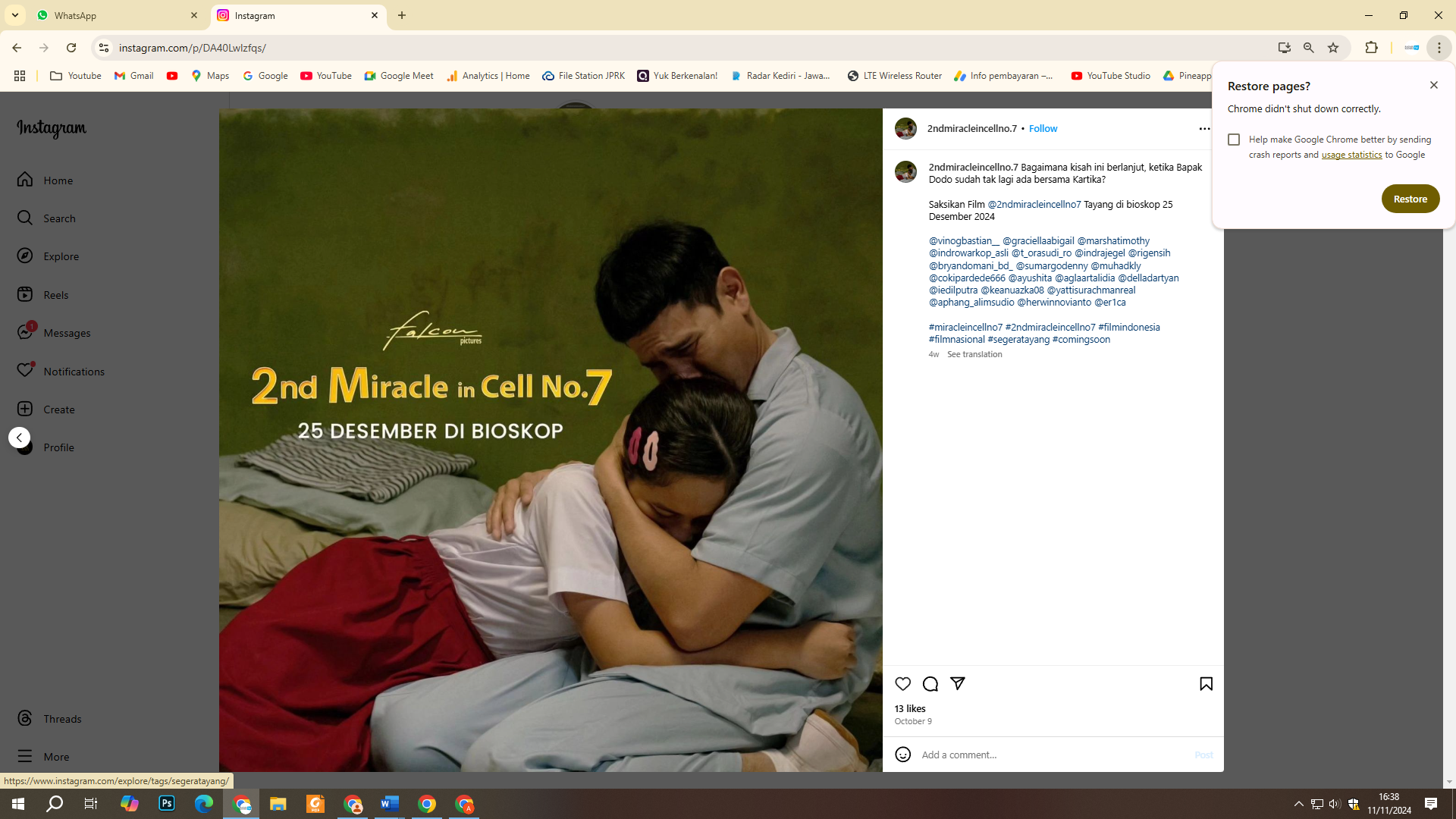Open emoji picker in the comment box
The image size is (1456, 819).
tap(902, 755)
